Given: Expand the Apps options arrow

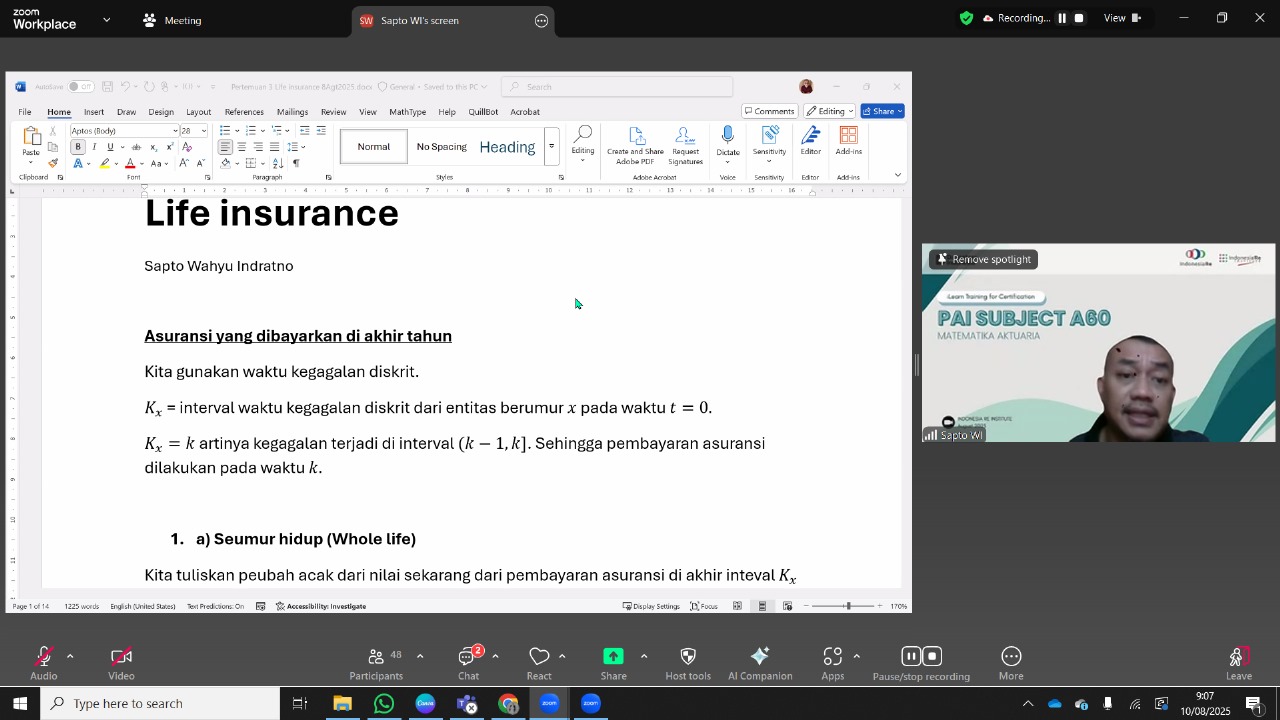Looking at the screenshot, I should click(857, 656).
